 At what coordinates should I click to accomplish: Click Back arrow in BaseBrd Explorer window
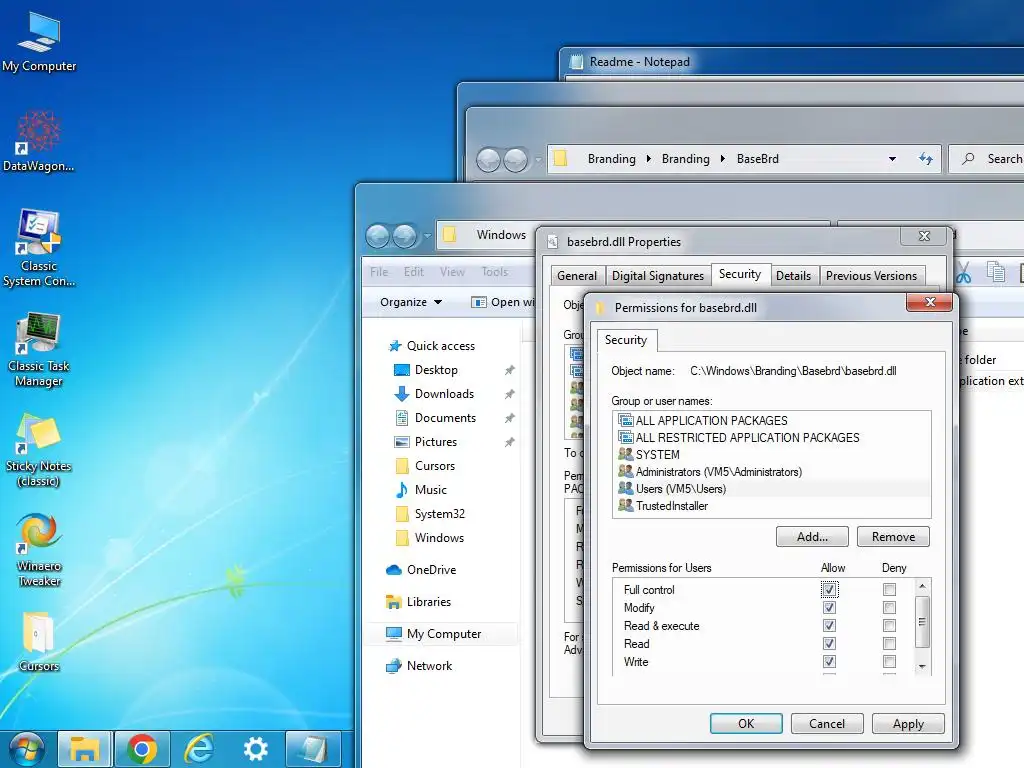[x=488, y=159]
